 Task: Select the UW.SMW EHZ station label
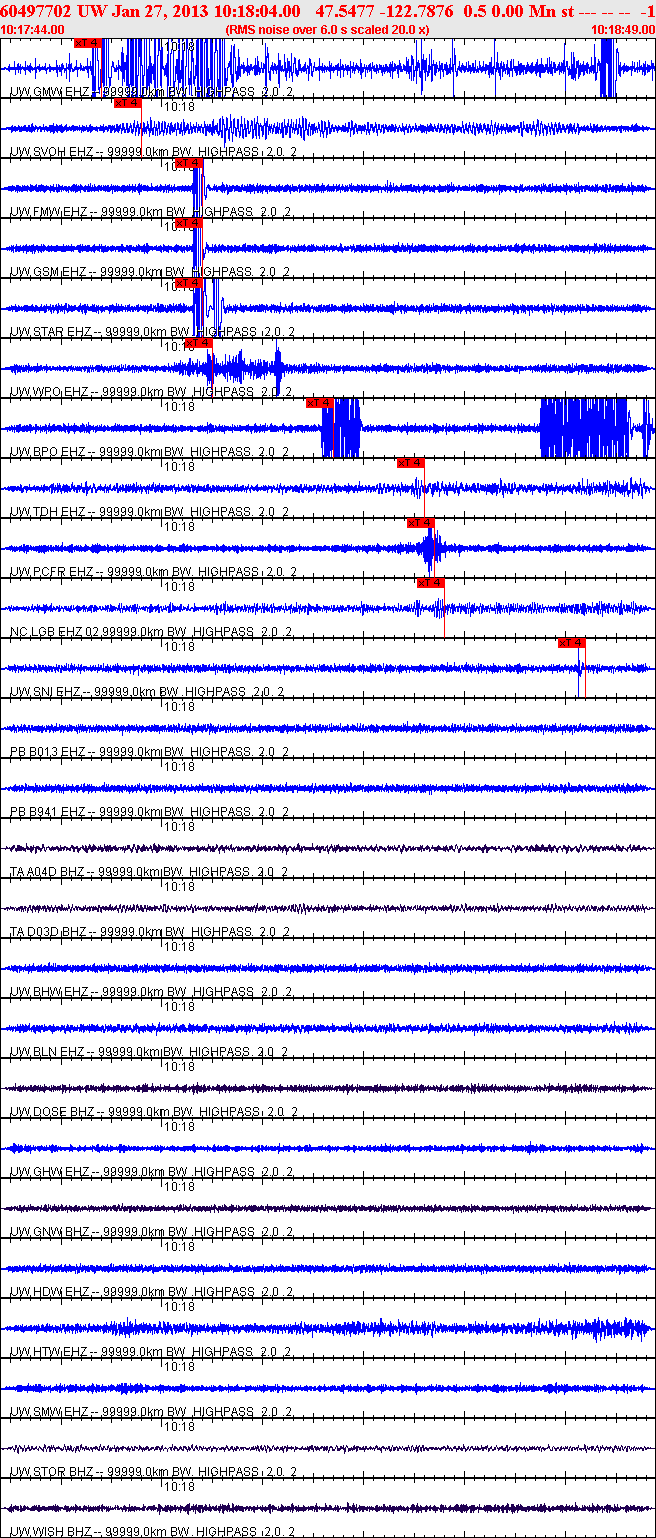coord(150,1411)
